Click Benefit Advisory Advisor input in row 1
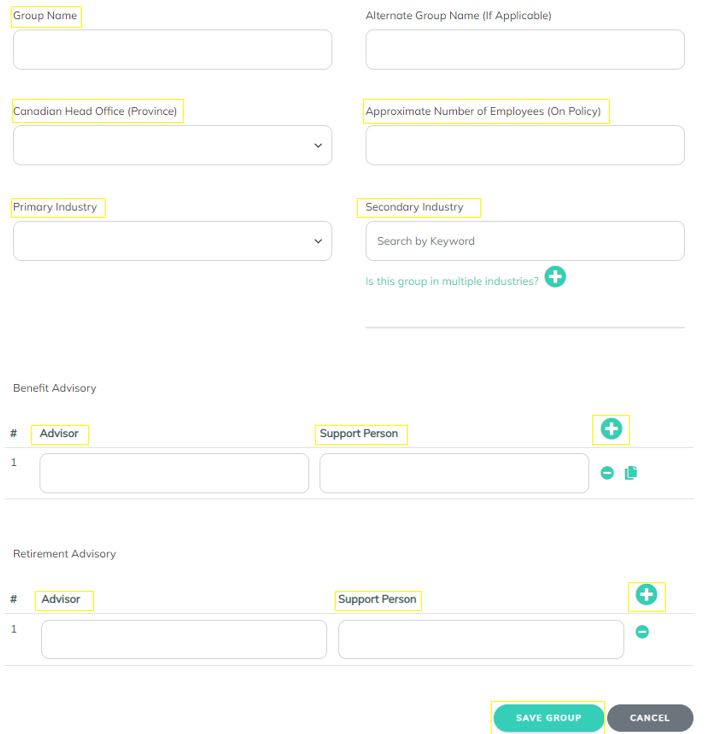Screen dimensions: 709x734 pyautogui.click(x=174, y=473)
